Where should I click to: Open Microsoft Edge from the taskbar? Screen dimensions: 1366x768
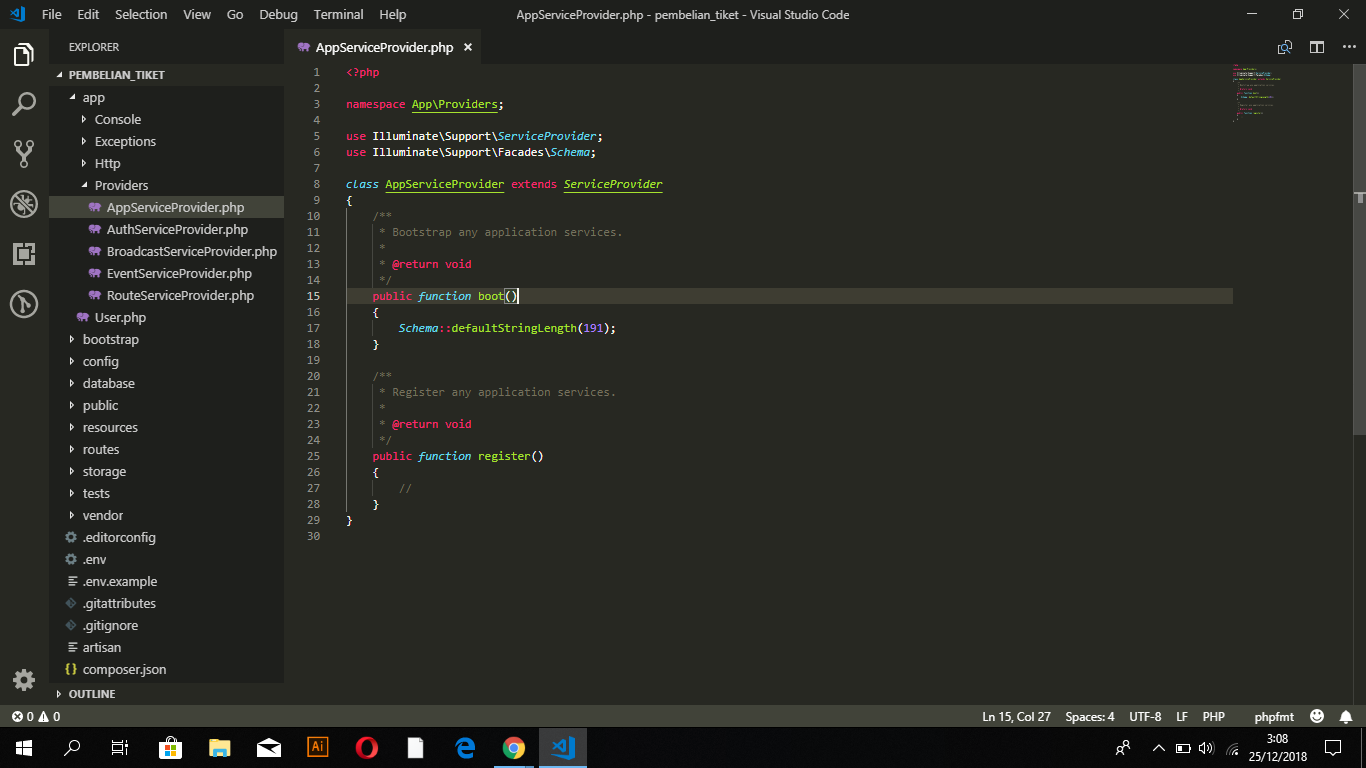click(464, 747)
